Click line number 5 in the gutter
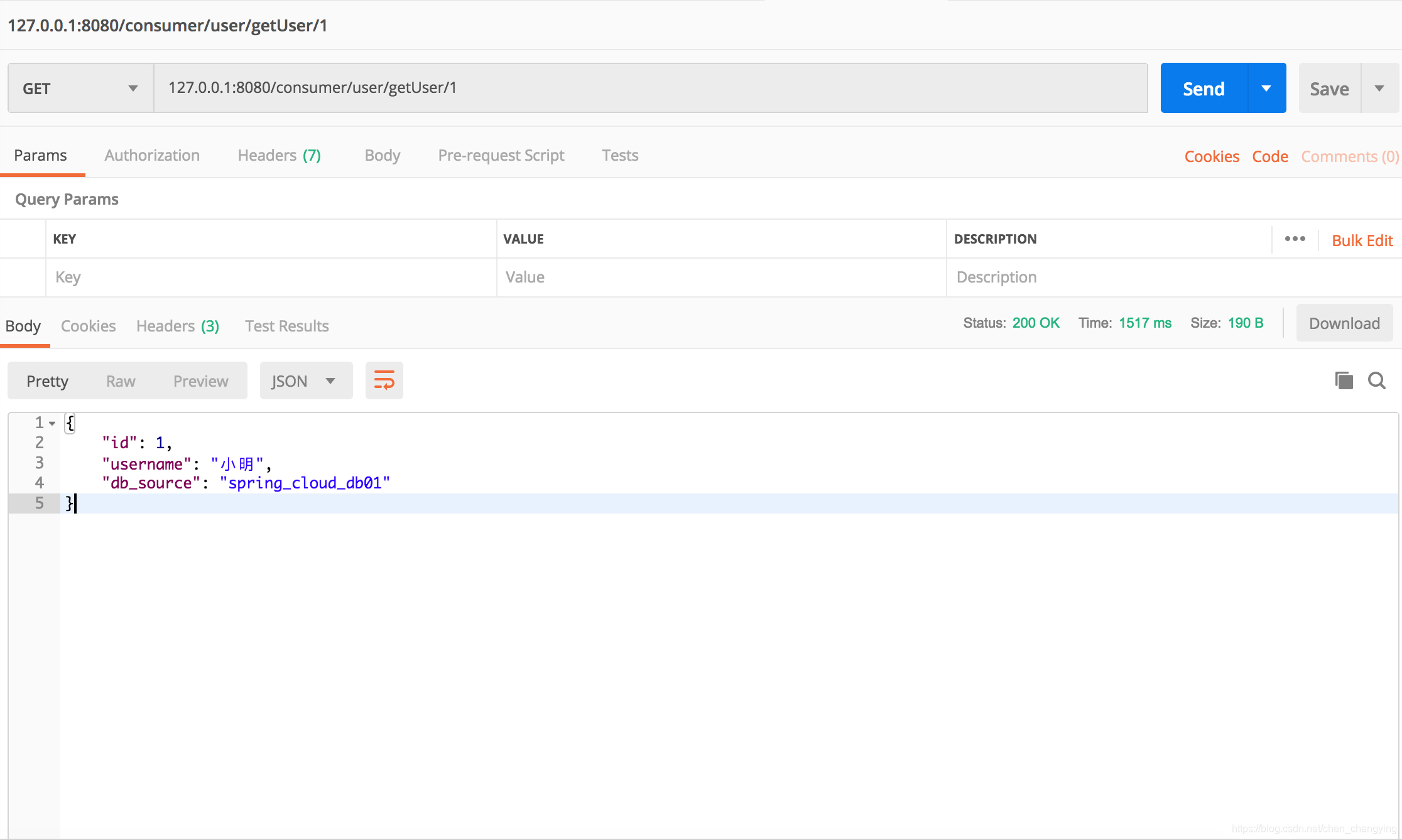This screenshot has width=1402, height=840. [x=39, y=503]
